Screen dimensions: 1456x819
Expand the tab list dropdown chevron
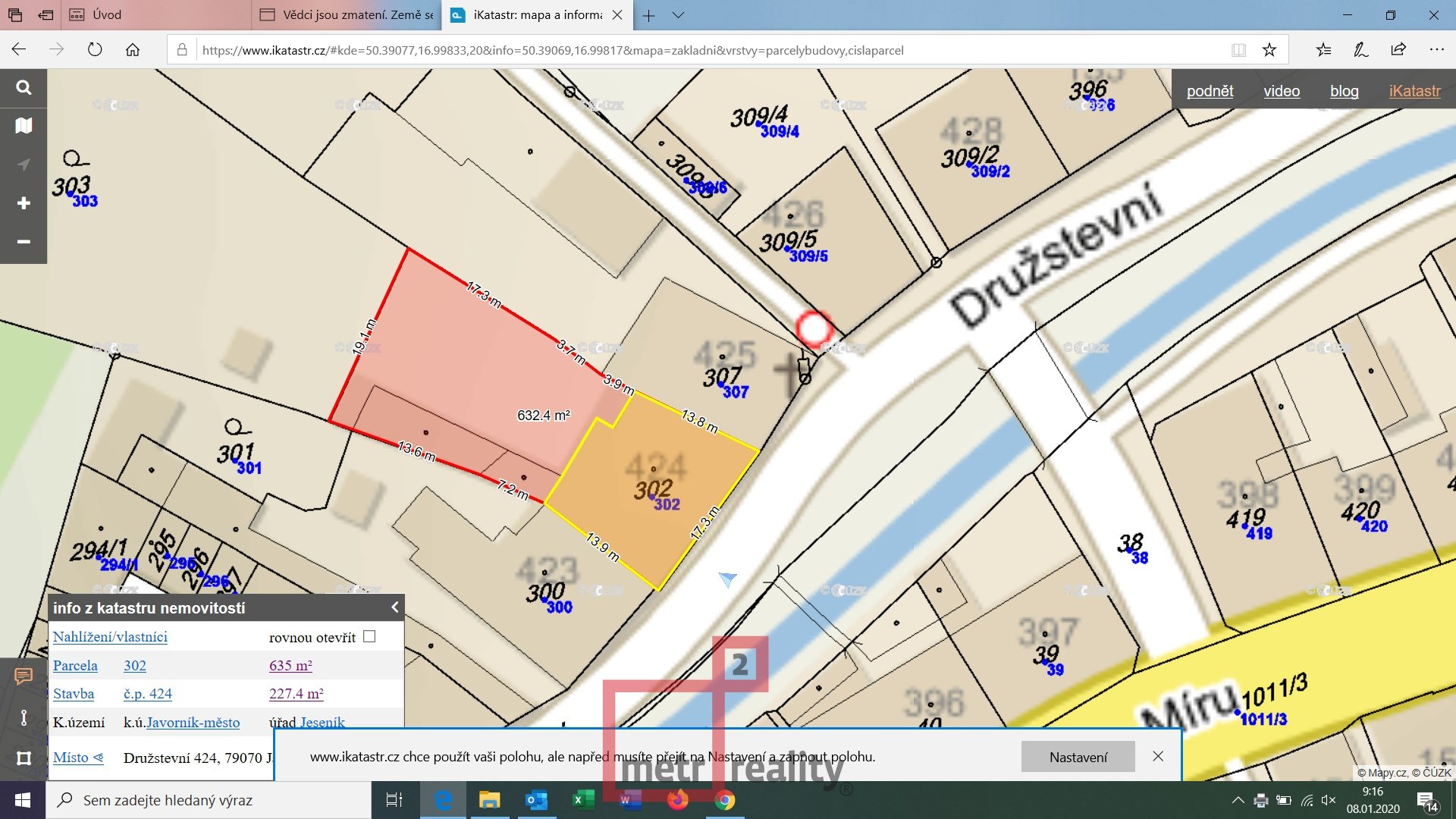[678, 15]
